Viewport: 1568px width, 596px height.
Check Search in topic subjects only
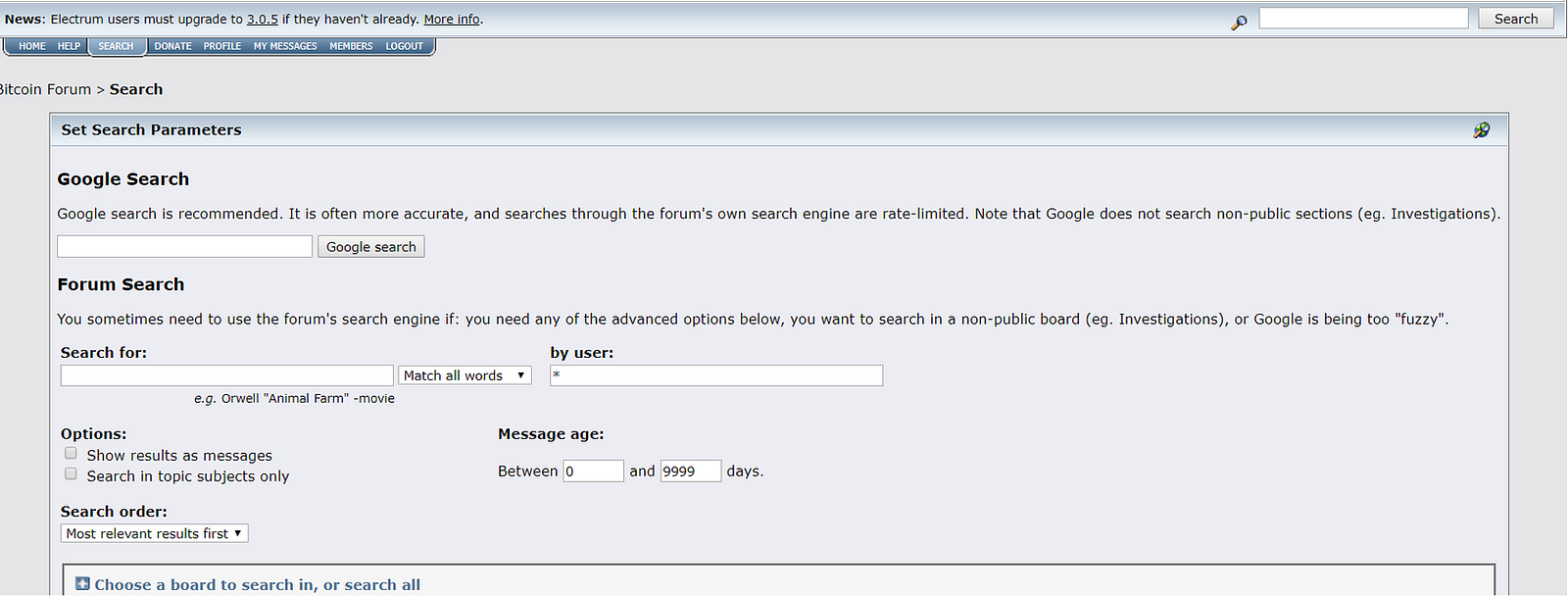click(x=71, y=474)
